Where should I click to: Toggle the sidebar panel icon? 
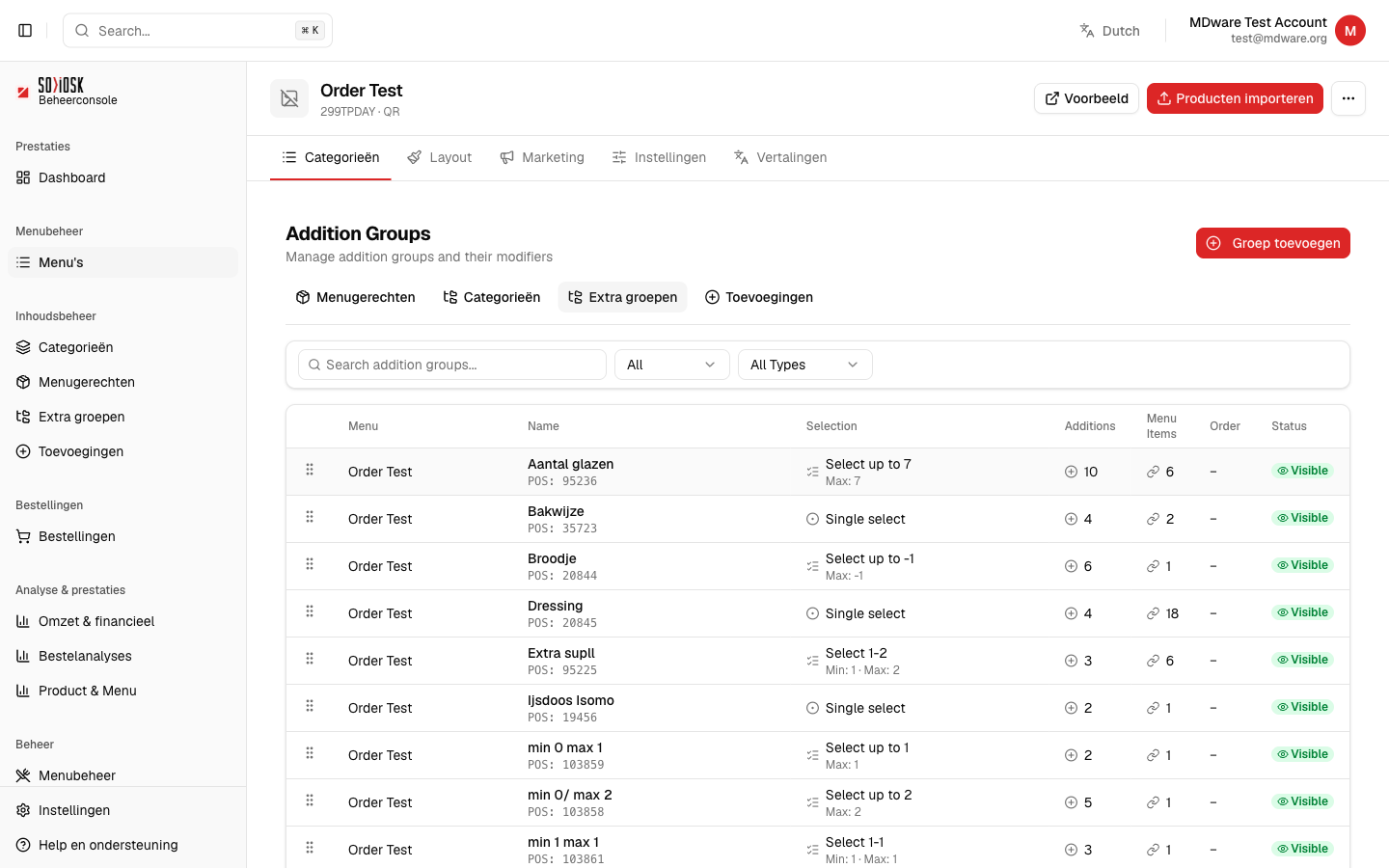coord(25,31)
